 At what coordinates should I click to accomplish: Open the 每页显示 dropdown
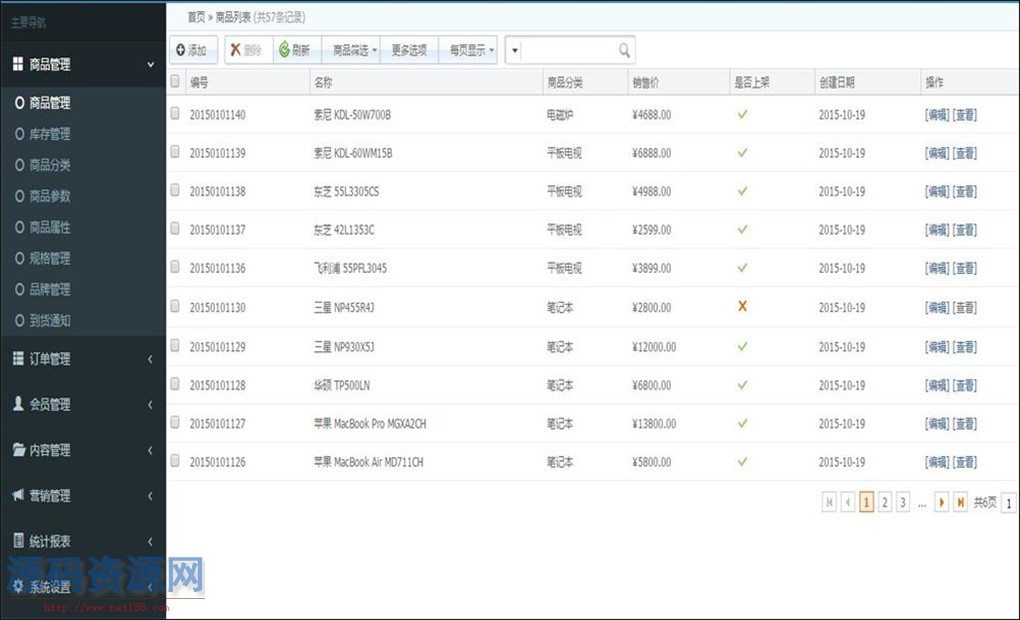tap(470, 50)
